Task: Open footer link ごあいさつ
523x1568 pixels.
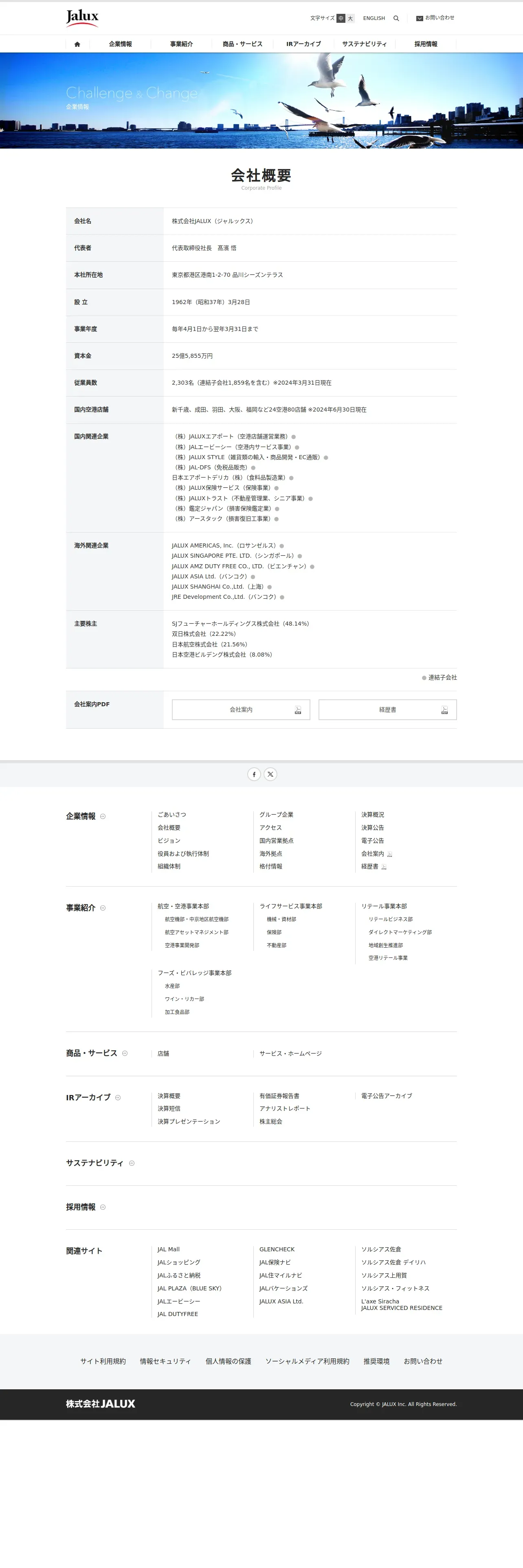Action: [172, 815]
